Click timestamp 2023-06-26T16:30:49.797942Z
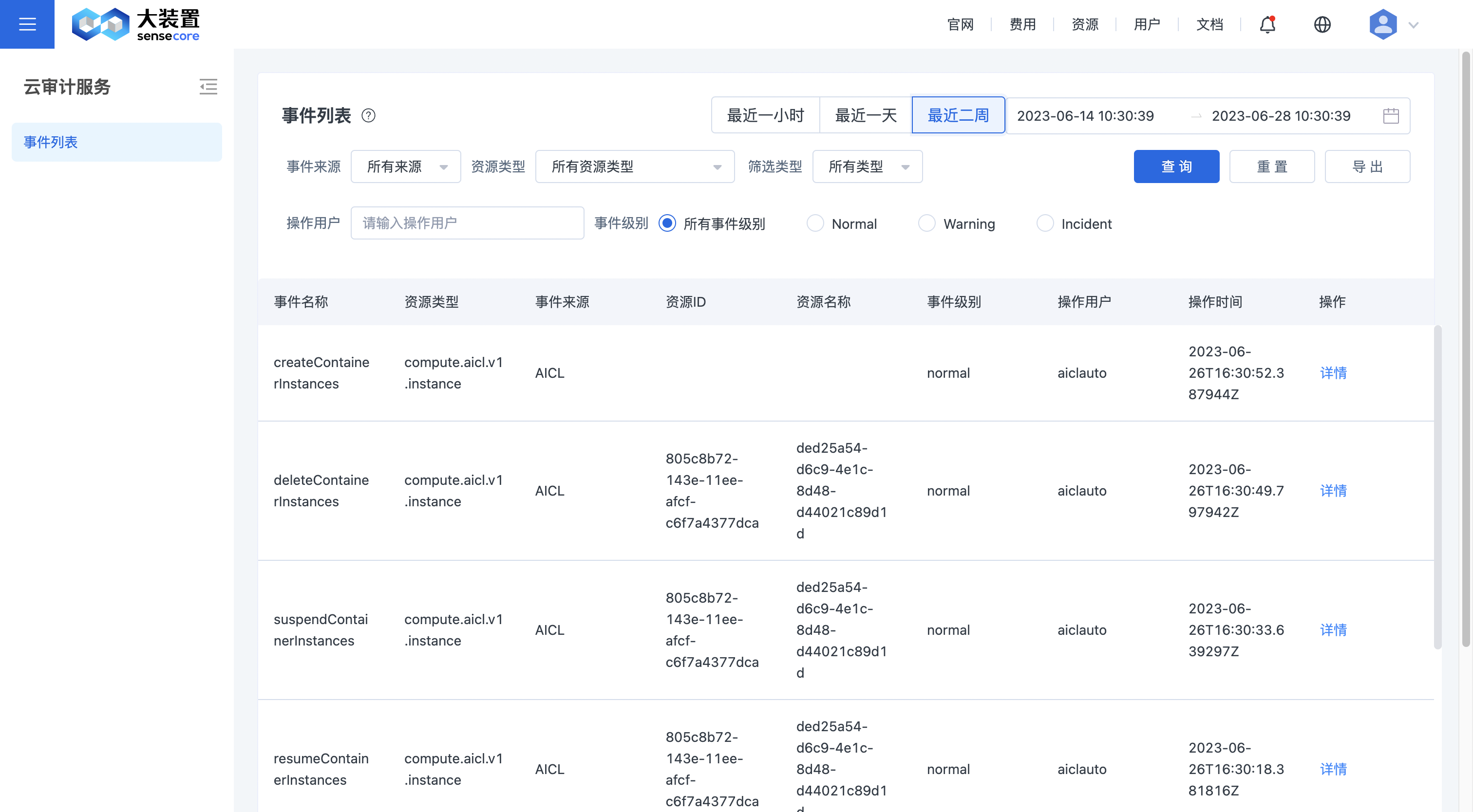This screenshot has height=812, width=1473. [1236, 491]
